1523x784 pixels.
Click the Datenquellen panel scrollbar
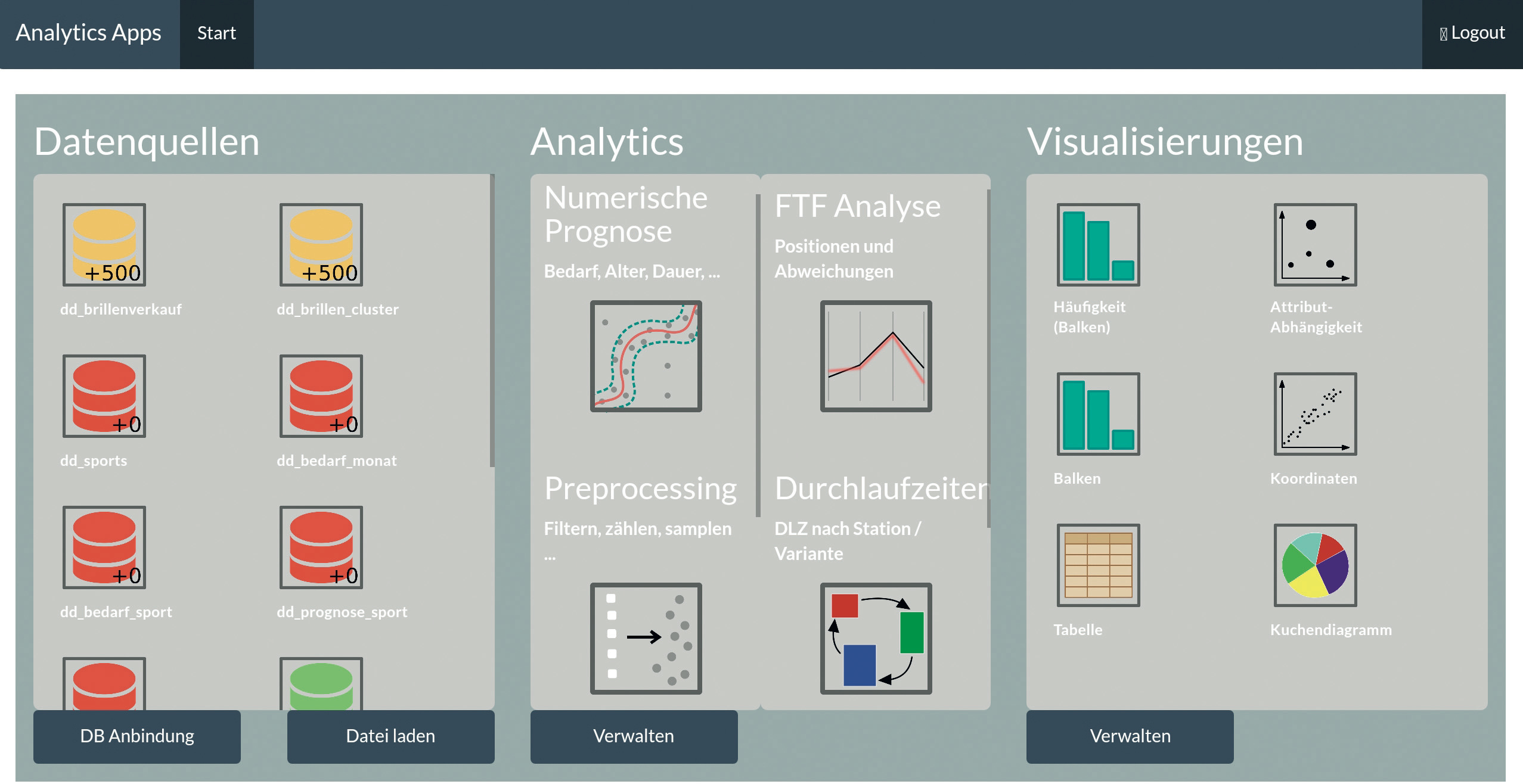(492, 322)
